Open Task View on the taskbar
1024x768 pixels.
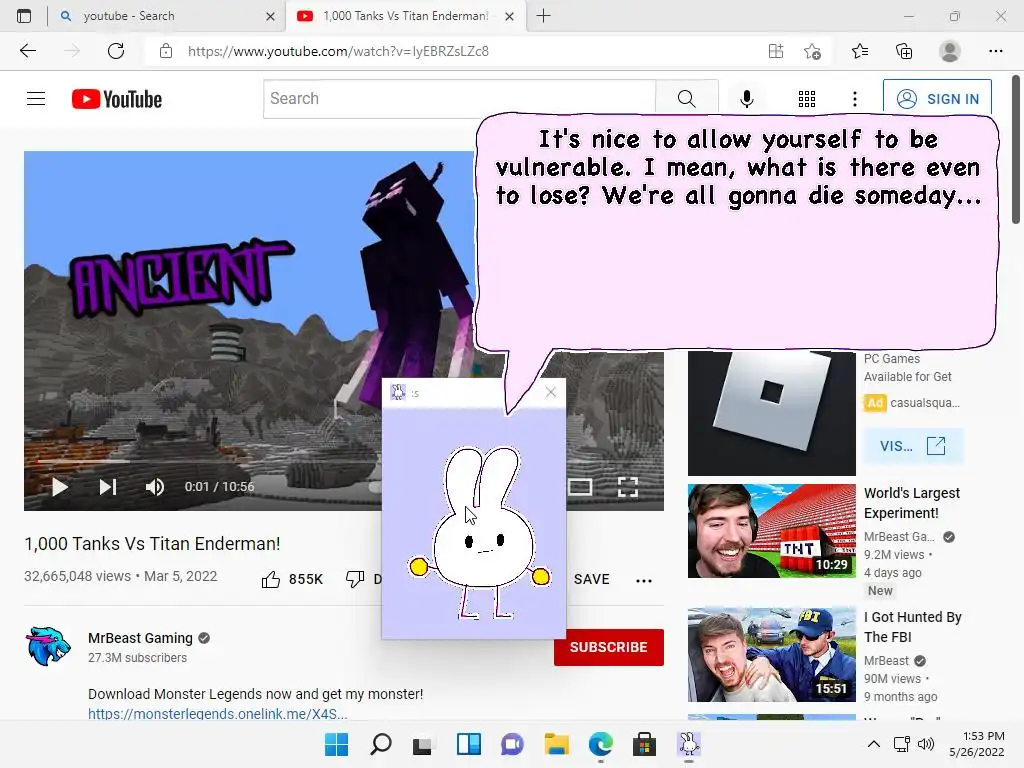(x=423, y=744)
